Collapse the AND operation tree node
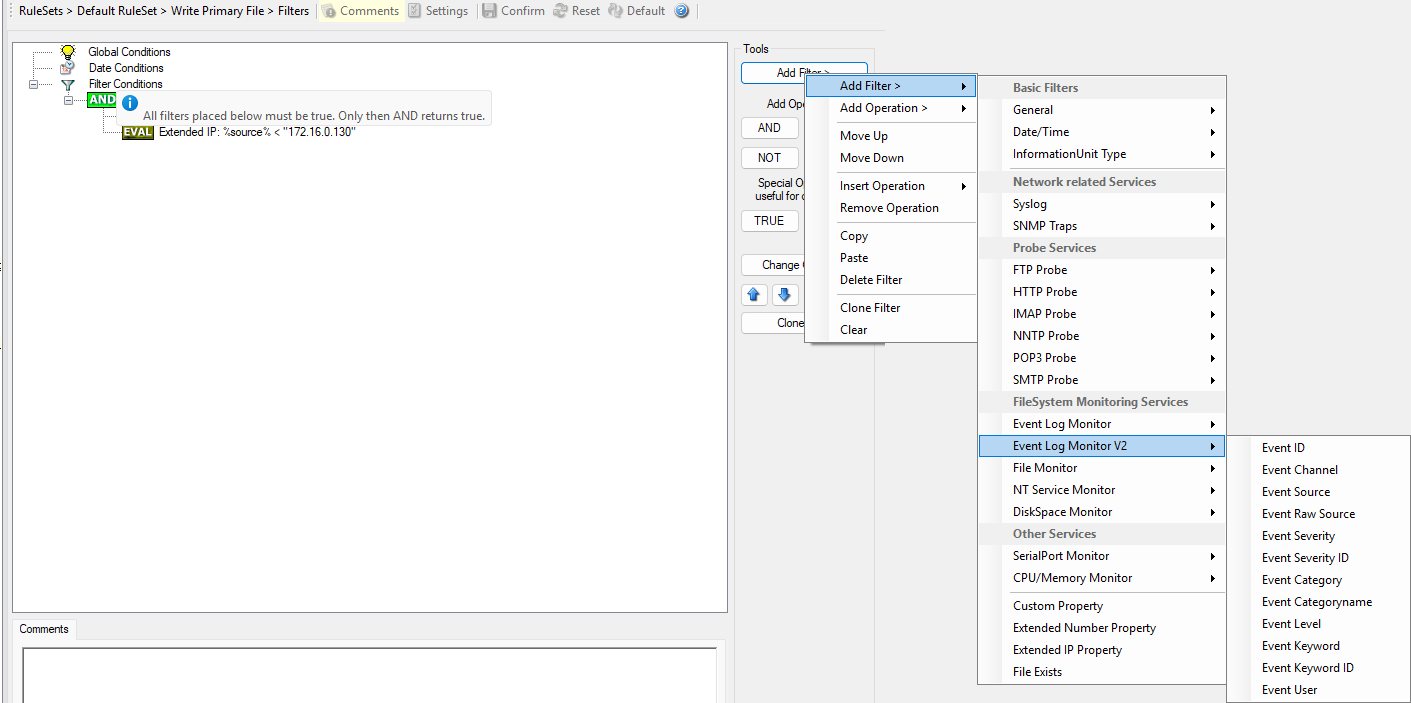Screen dimensions: 1411x703 tap(69, 100)
